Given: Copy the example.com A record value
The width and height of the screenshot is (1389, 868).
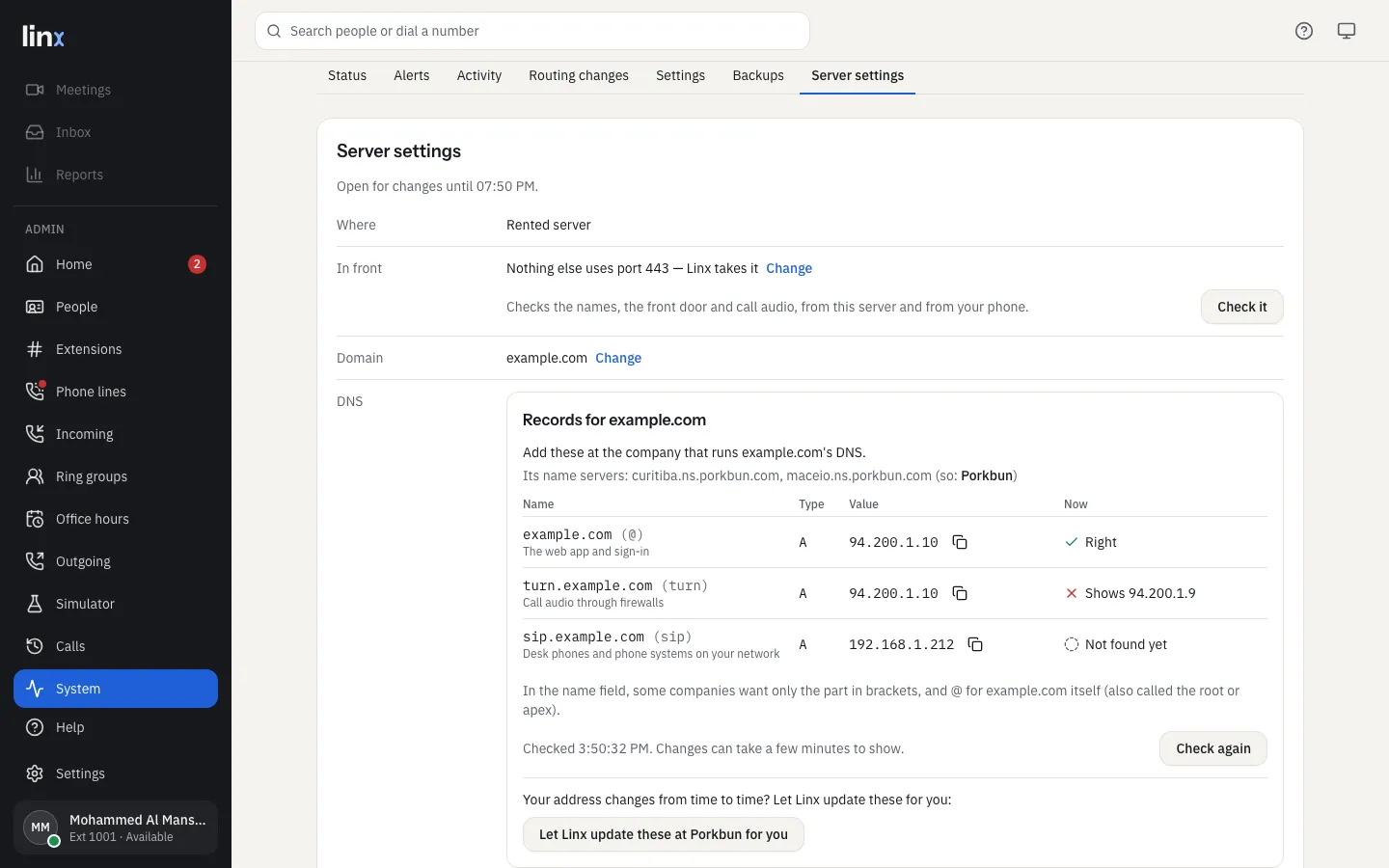Looking at the screenshot, I should click(x=960, y=542).
